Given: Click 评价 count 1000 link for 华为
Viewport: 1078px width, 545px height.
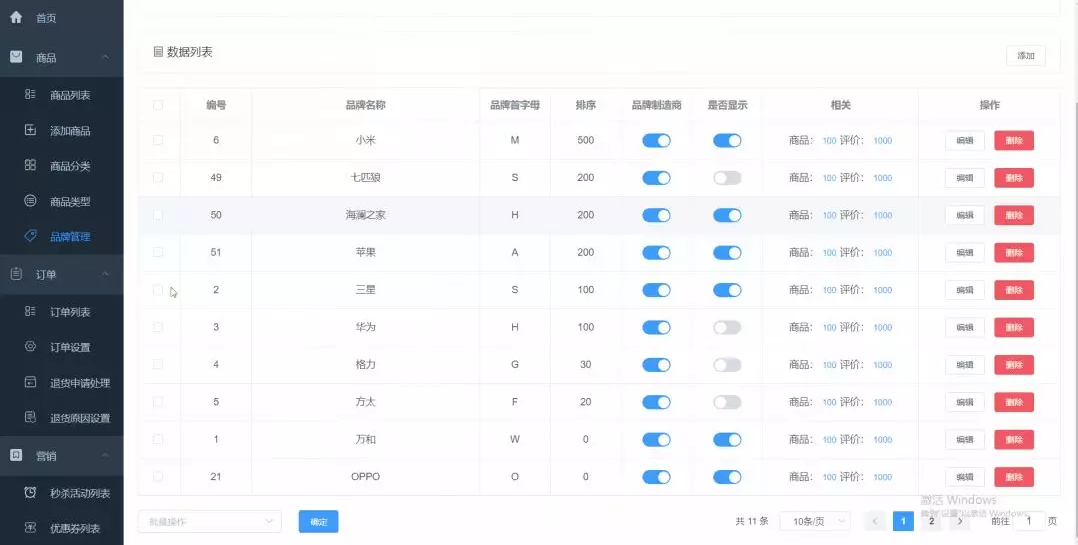Looking at the screenshot, I should [x=883, y=327].
